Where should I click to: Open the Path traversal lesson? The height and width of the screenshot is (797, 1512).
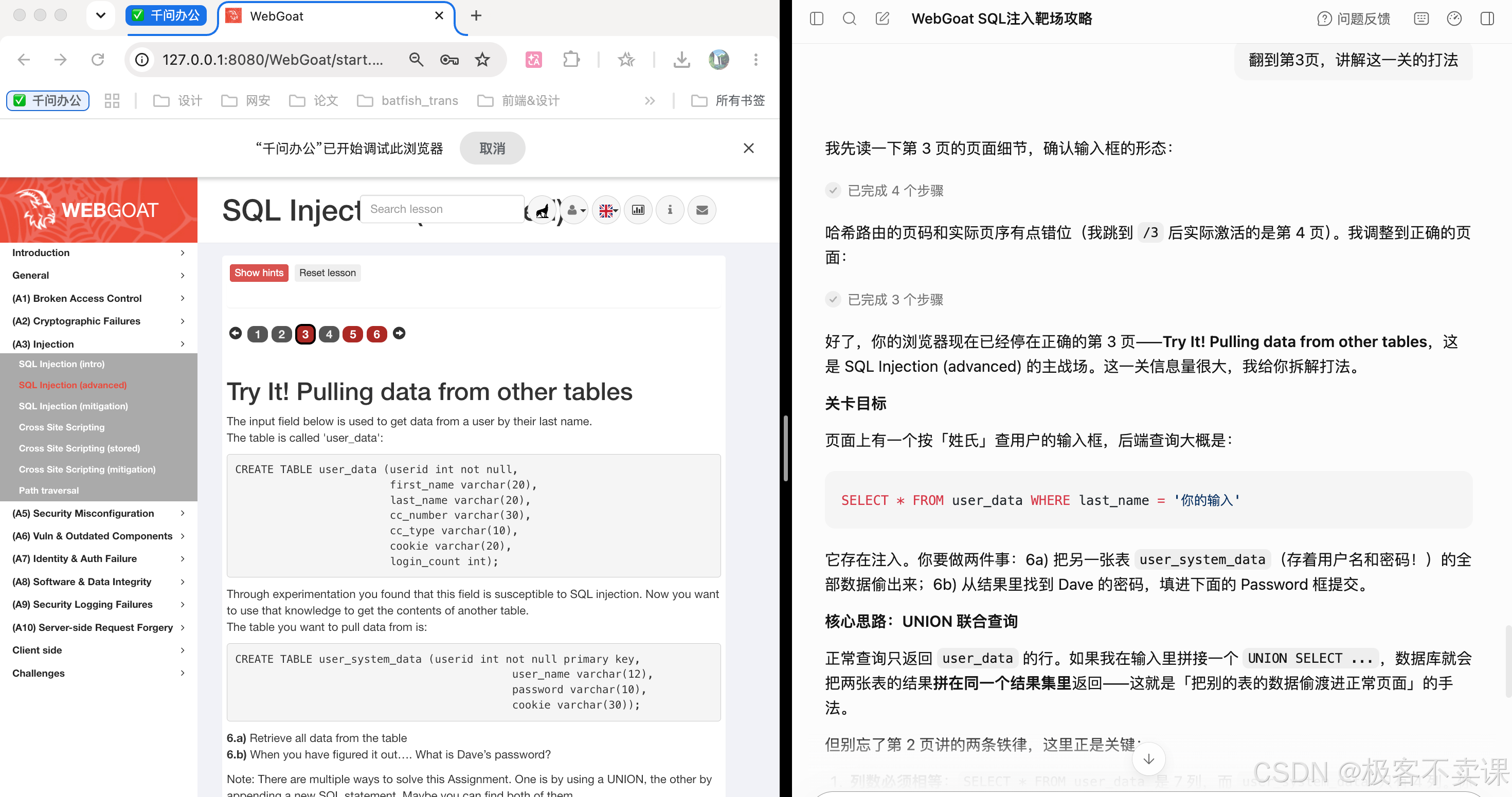[x=49, y=491]
